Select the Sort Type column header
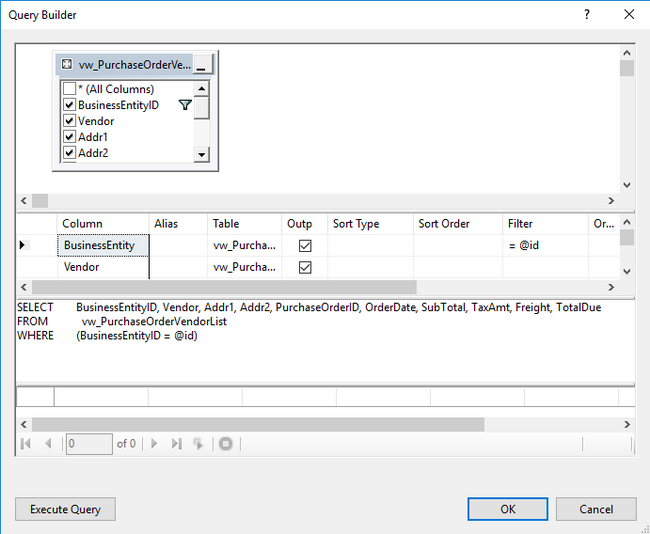Screen dimensions: 650x534 pyautogui.click(x=370, y=224)
